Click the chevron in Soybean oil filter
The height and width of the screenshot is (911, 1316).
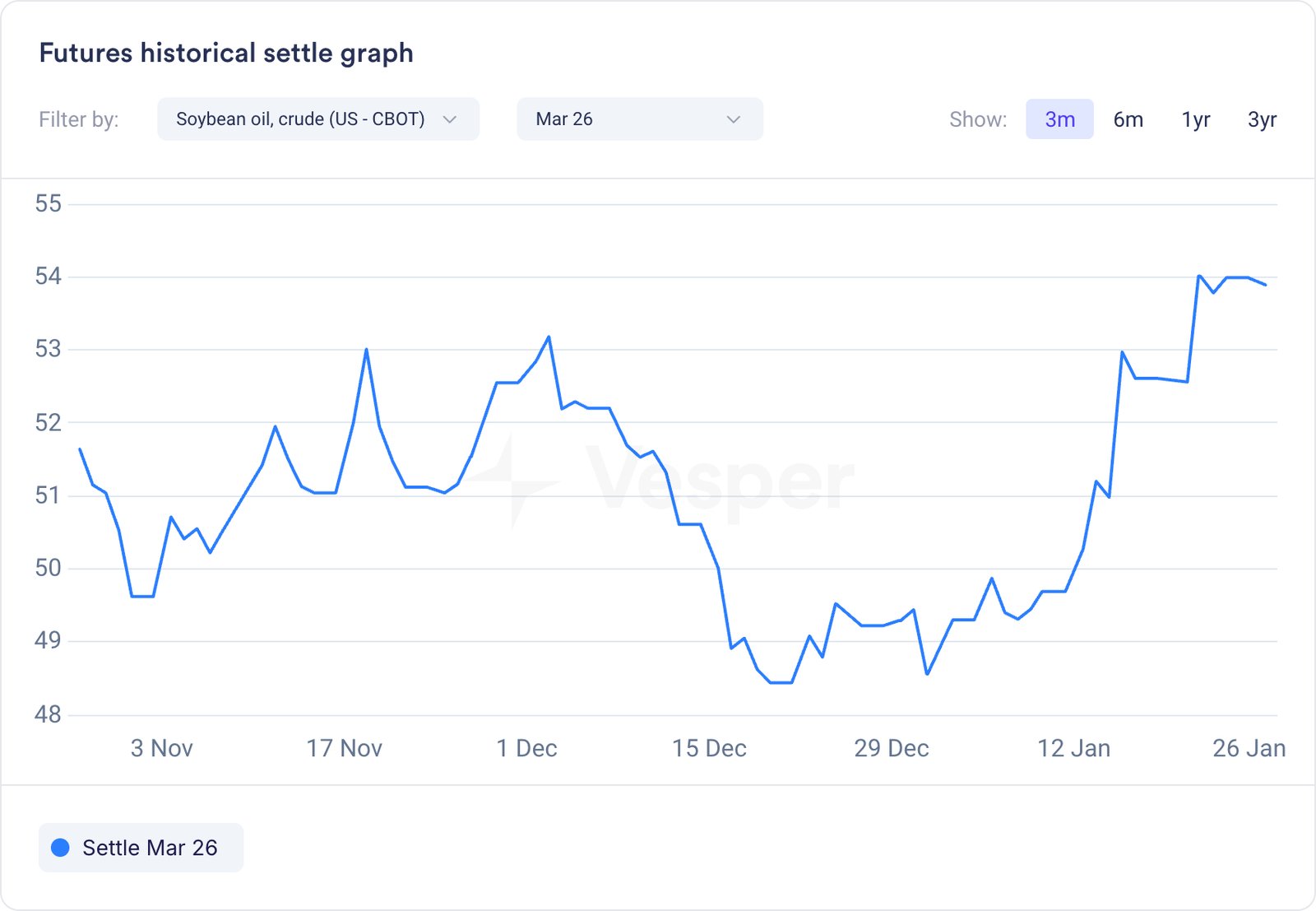(x=450, y=119)
